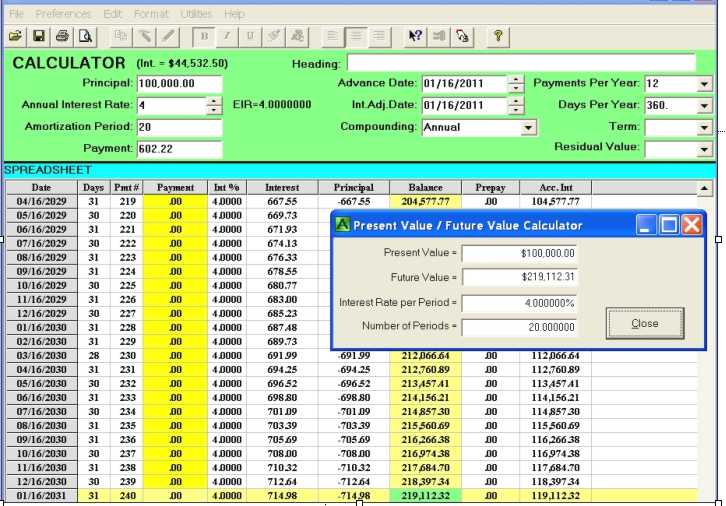Open the Utilities menu
The image size is (726, 506).
point(196,14)
